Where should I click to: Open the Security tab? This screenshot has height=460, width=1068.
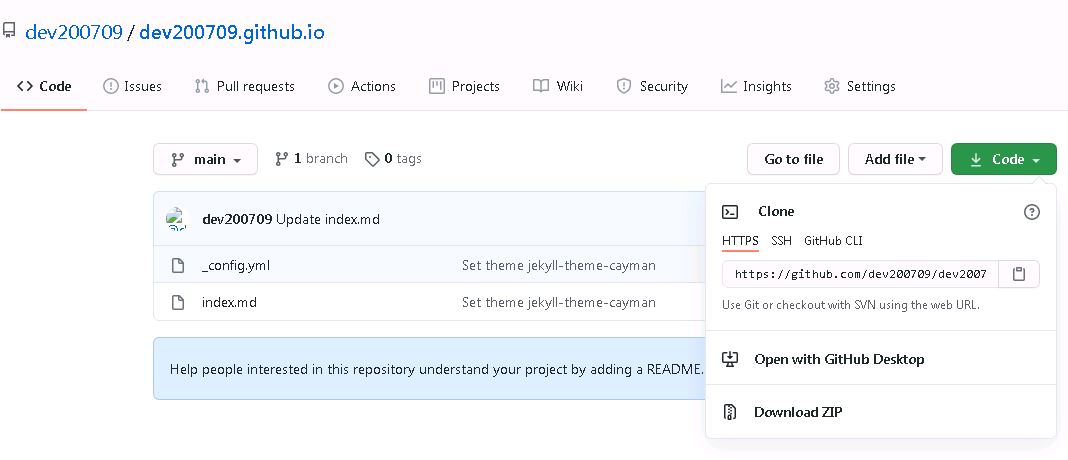(x=652, y=87)
